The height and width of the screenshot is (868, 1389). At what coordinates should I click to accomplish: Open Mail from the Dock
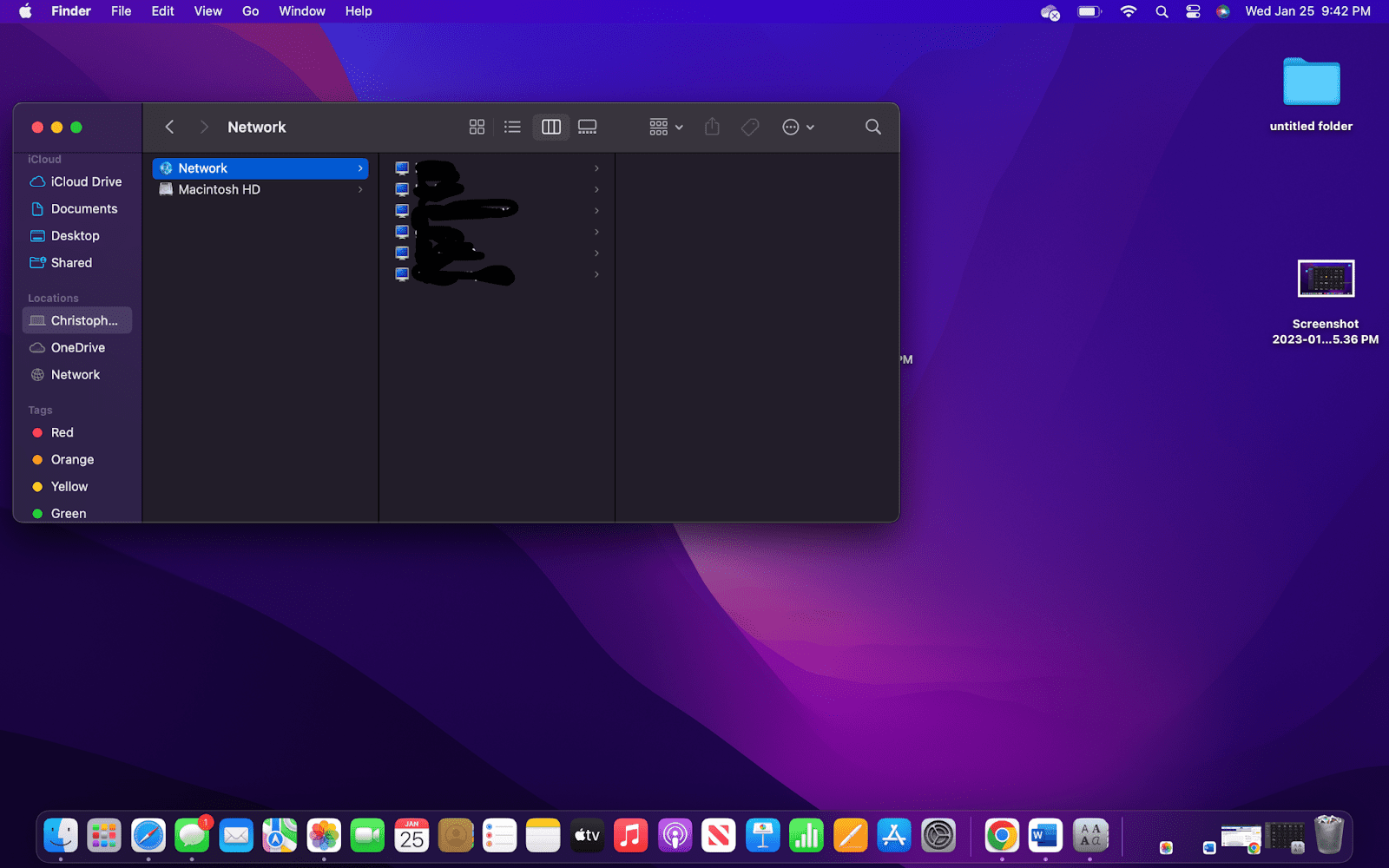236,836
